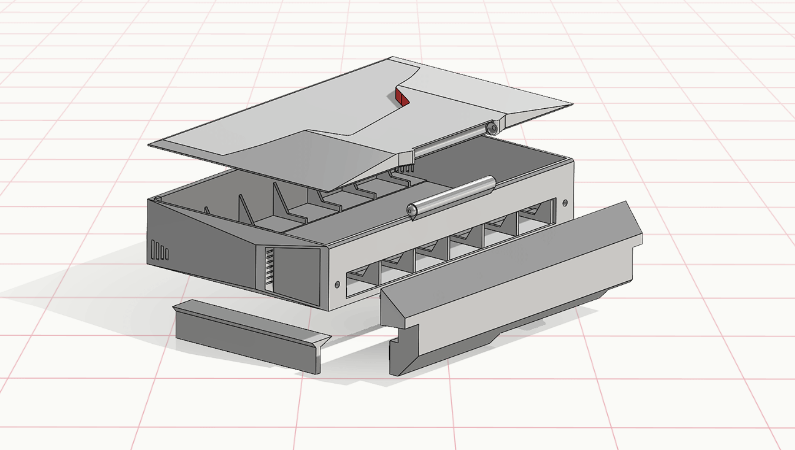
Task: Select the small red part on the lid
Action: (402, 97)
